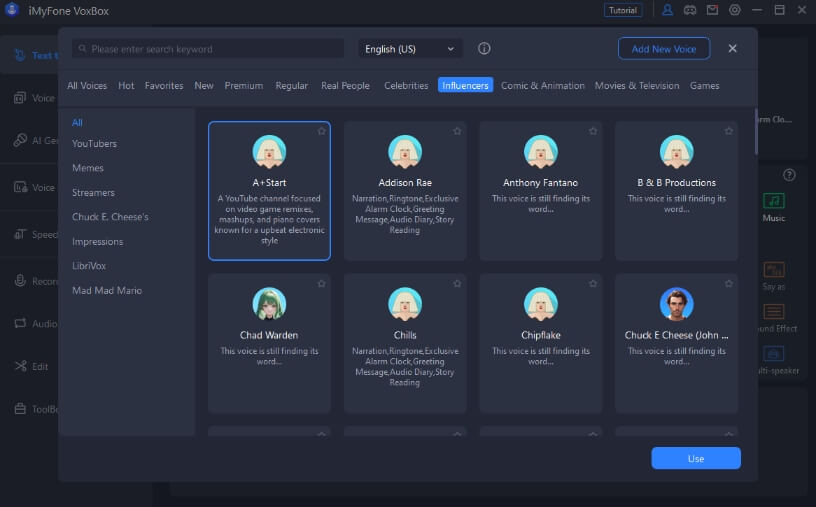
Task: Click the Use button
Action: click(696, 458)
